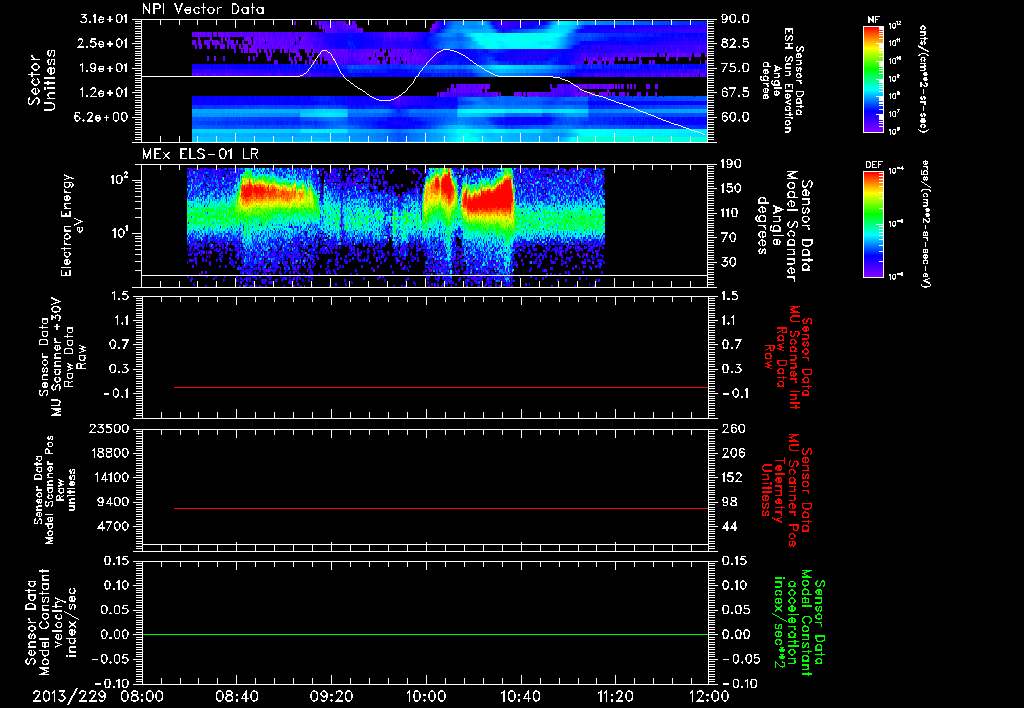Click the "11:20" time tick label
Image resolution: width=1024 pixels, height=708 pixels.
click(615, 696)
